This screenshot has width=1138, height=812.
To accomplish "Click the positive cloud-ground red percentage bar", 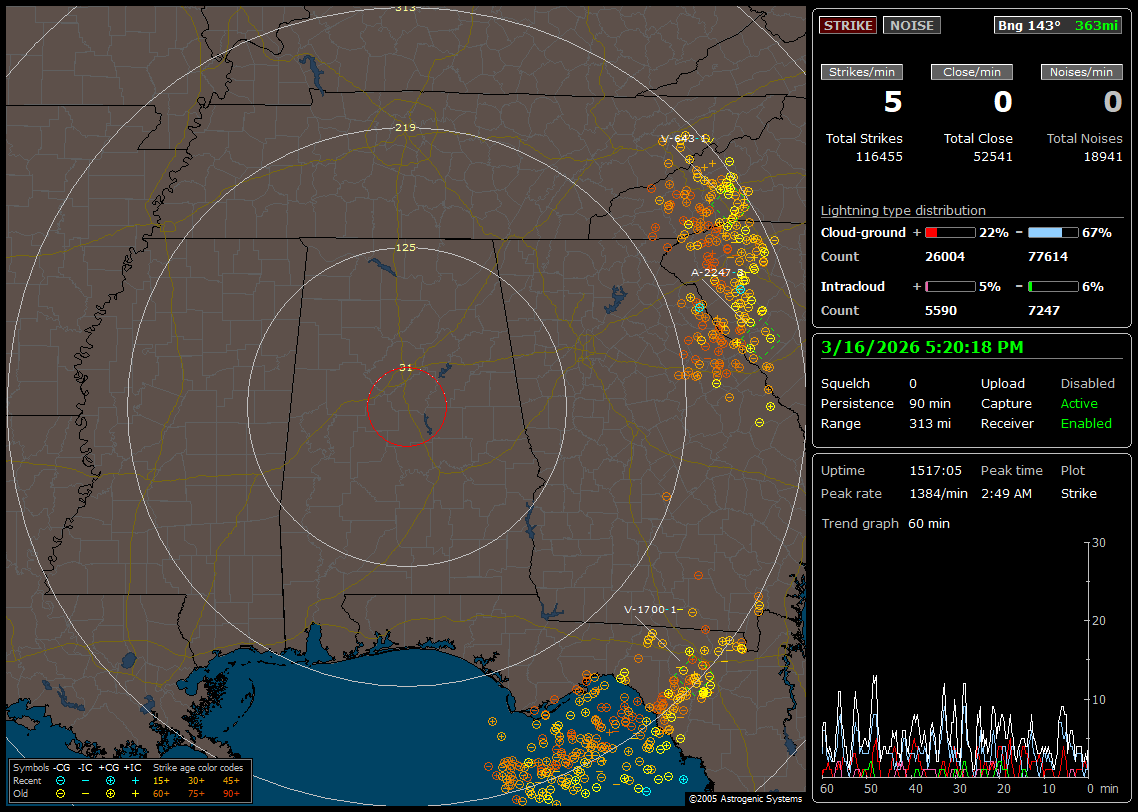I will (x=949, y=233).
